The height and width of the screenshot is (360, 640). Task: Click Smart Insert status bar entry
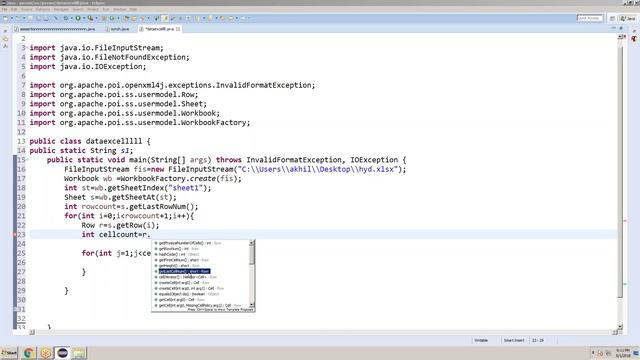[514, 340]
